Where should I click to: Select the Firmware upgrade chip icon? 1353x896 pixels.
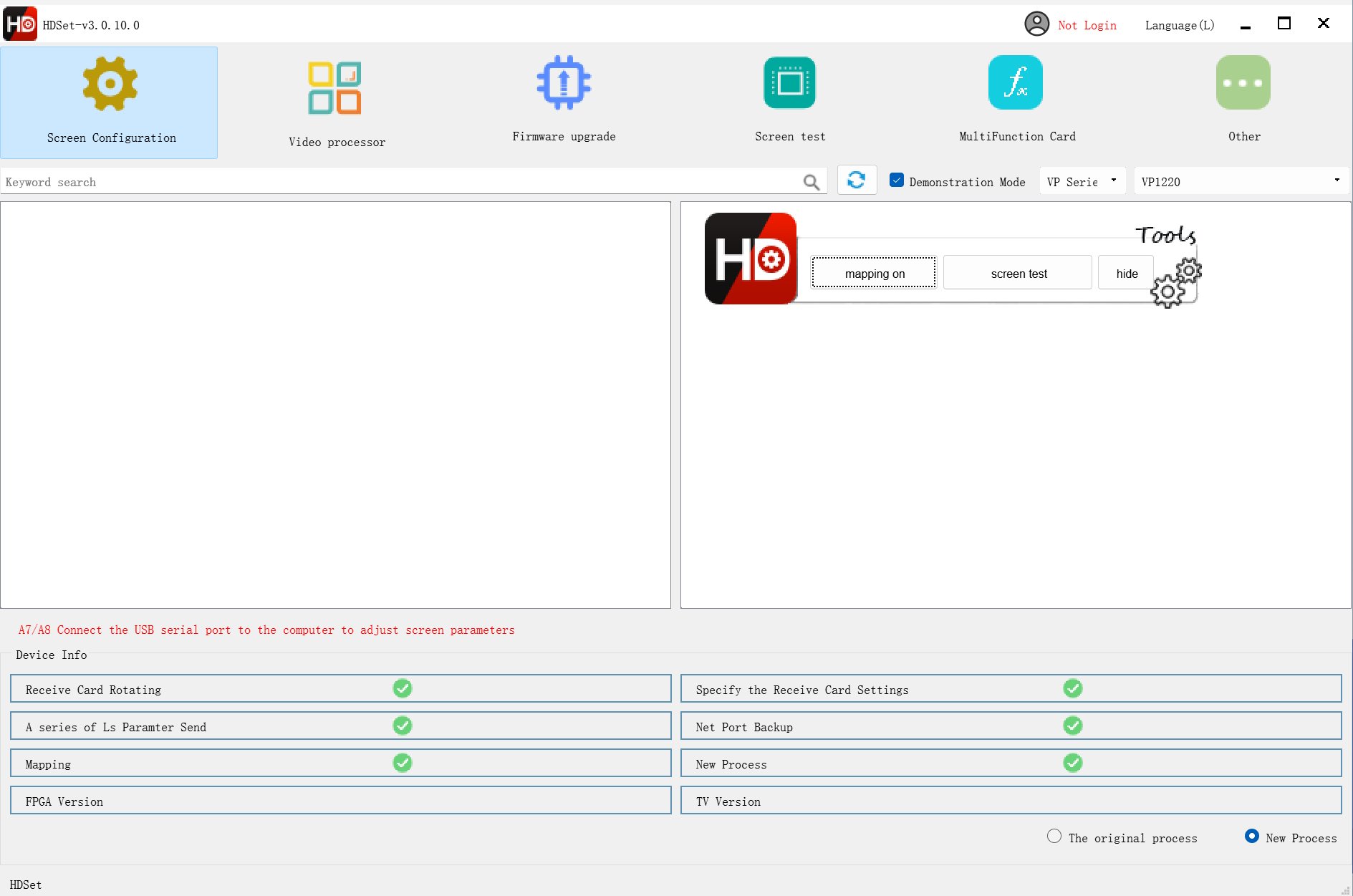point(564,82)
